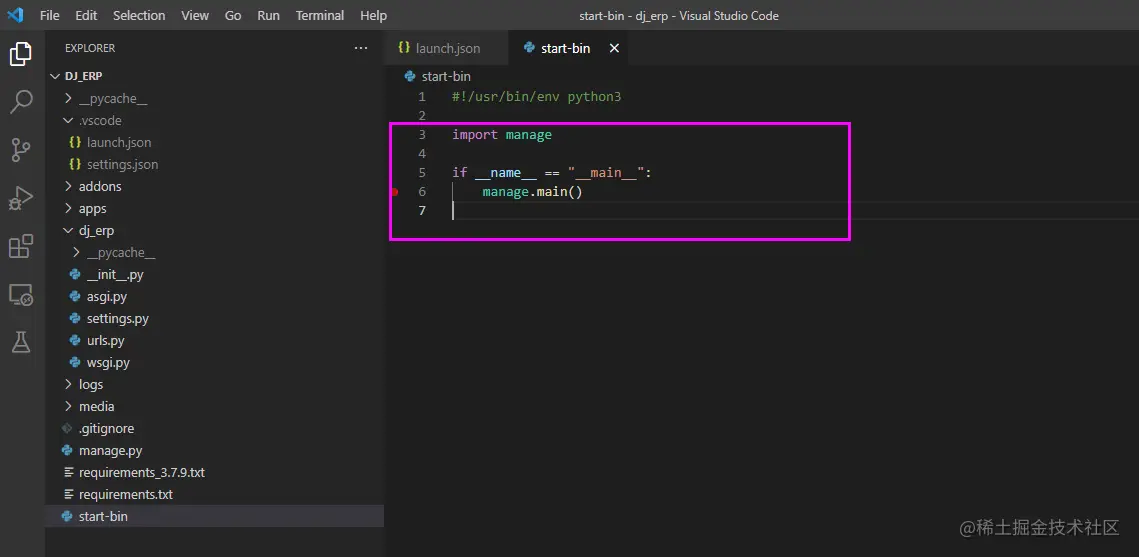This screenshot has height=557, width=1139.
Task: Switch to the start-bin tab
Action: pyautogui.click(x=566, y=48)
